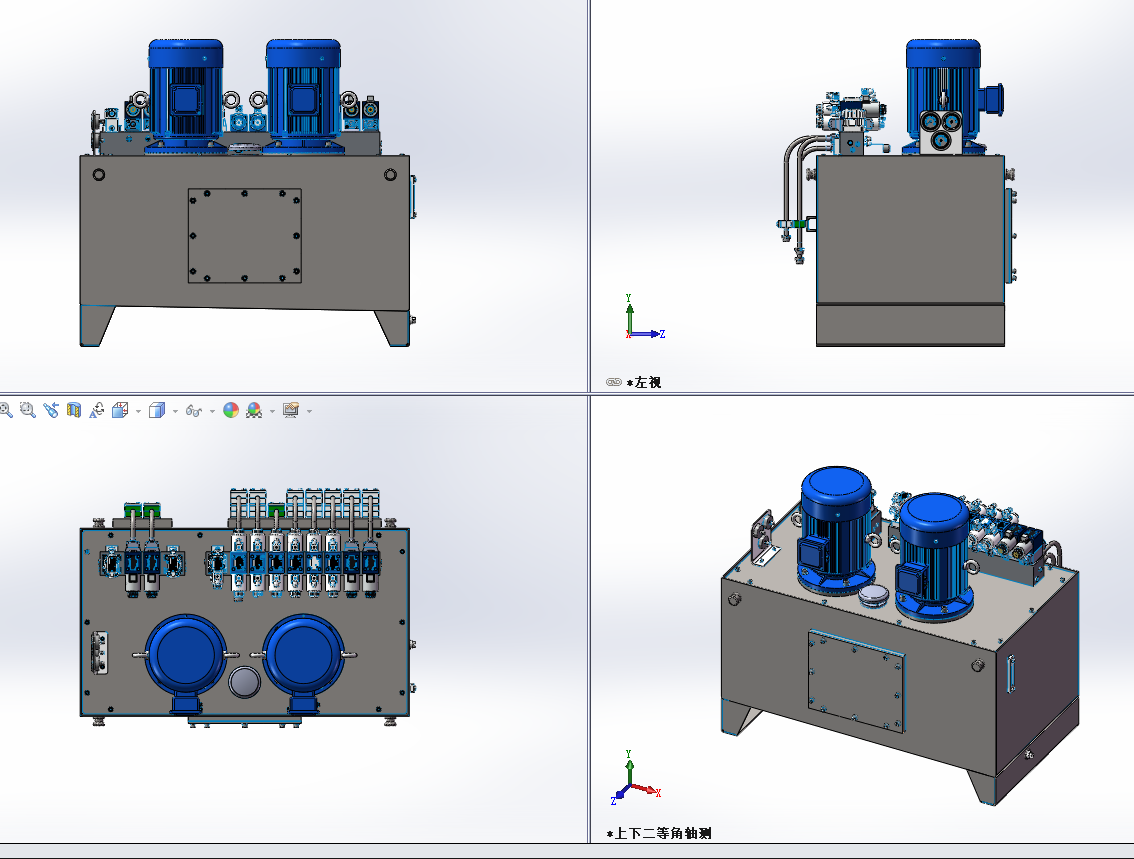
Task: Click the Zoom to Fit tool
Action: coord(6,411)
